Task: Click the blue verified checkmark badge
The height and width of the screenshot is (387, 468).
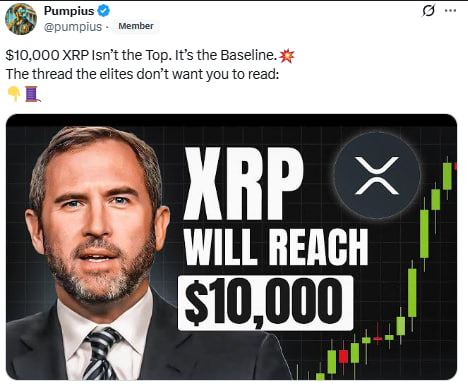Action: (x=103, y=11)
